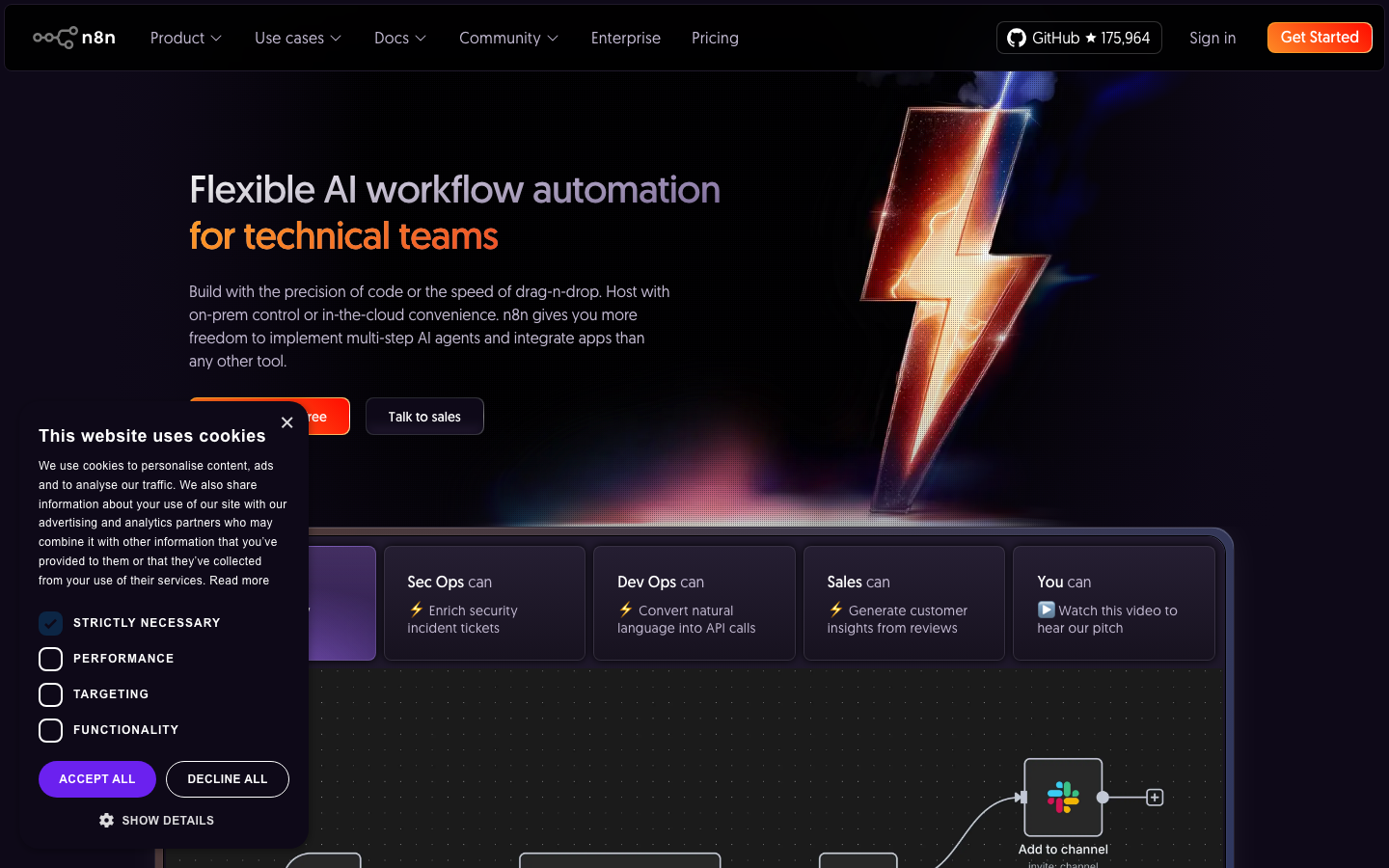Select the Sec Ops lightning bolt card
The image size is (1389, 868).
tap(484, 604)
